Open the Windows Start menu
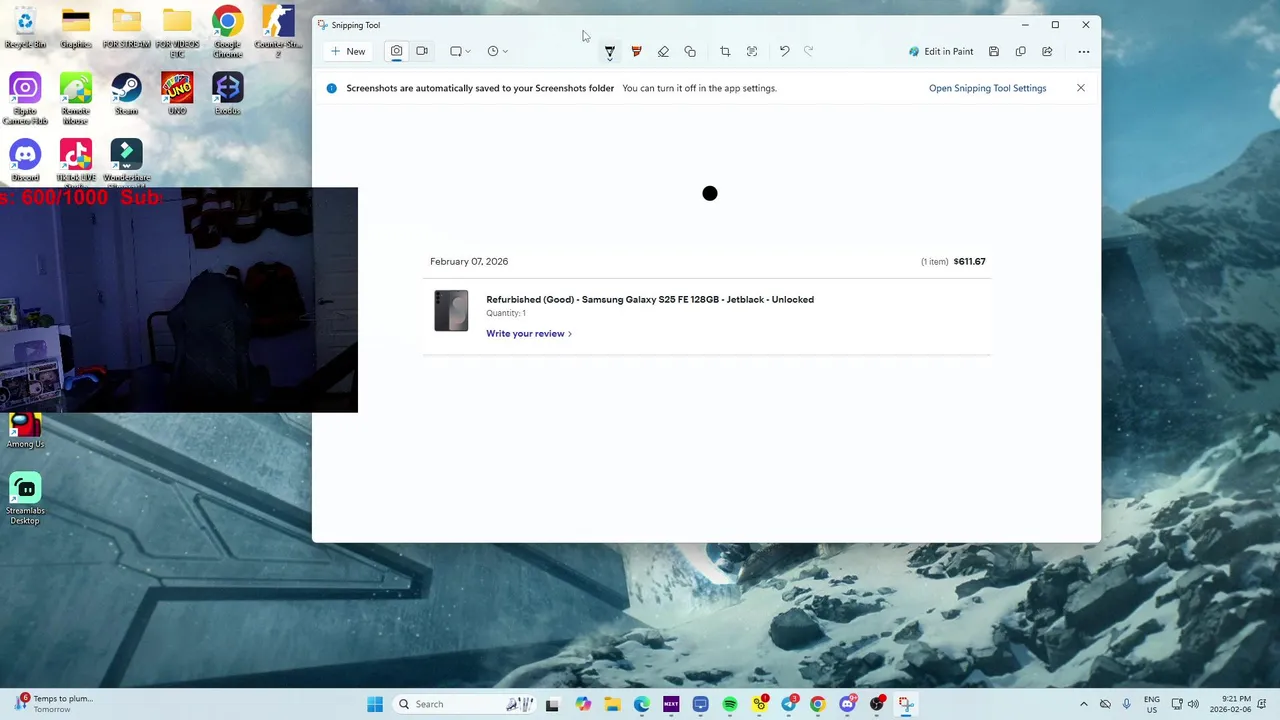1280x720 pixels. coord(375,704)
